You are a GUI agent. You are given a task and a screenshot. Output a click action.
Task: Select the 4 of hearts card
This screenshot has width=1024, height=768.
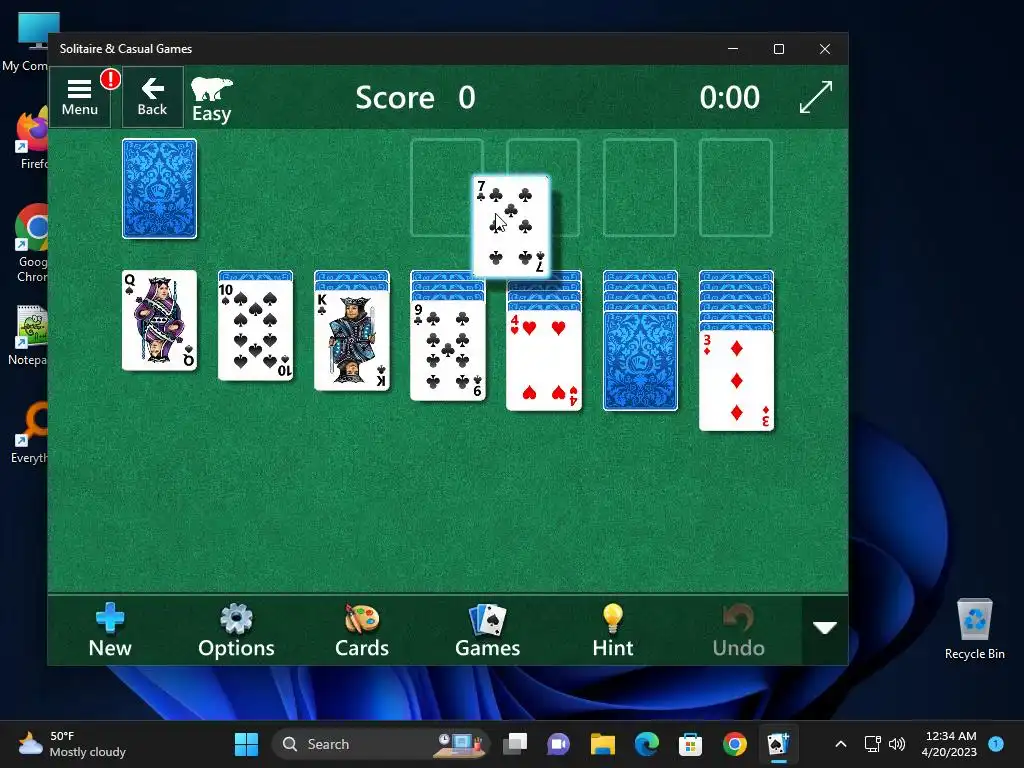543,360
